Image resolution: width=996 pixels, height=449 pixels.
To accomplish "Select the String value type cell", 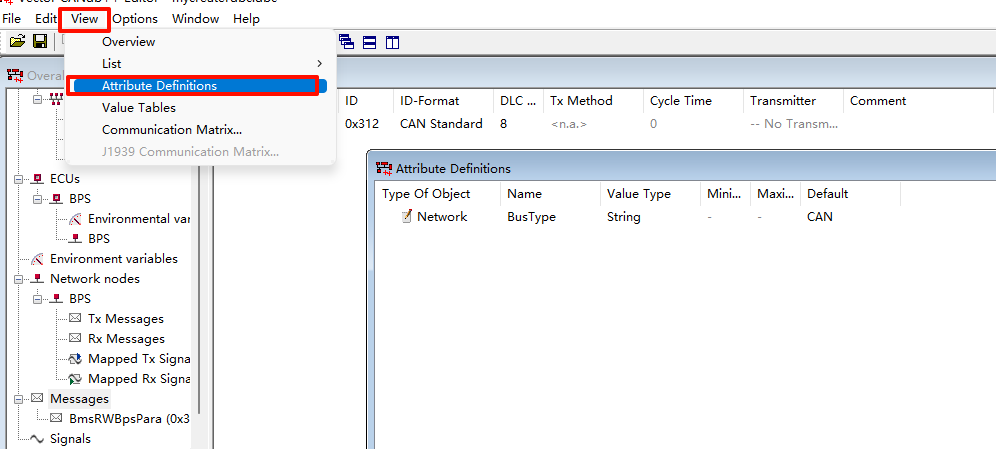I will 623,217.
